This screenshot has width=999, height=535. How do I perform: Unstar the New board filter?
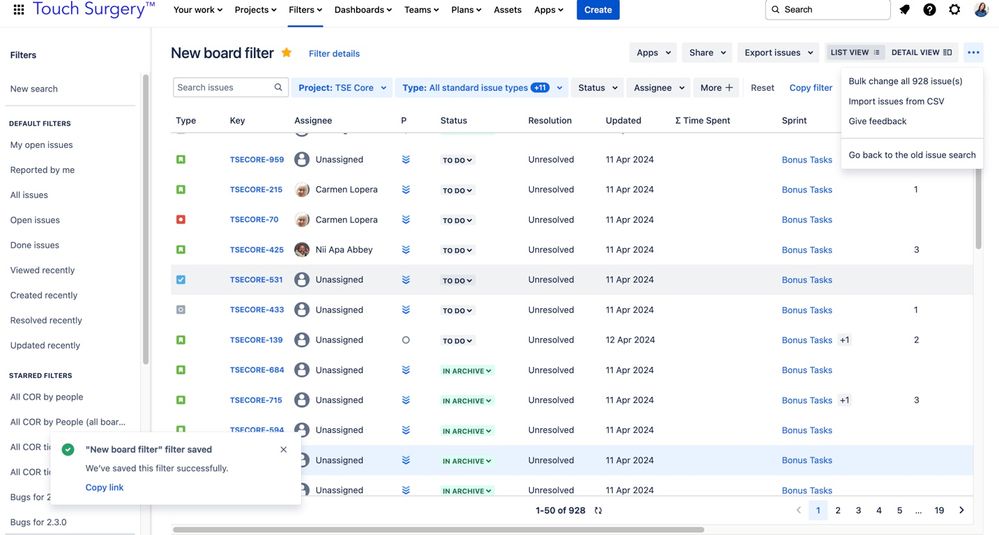click(x=287, y=53)
